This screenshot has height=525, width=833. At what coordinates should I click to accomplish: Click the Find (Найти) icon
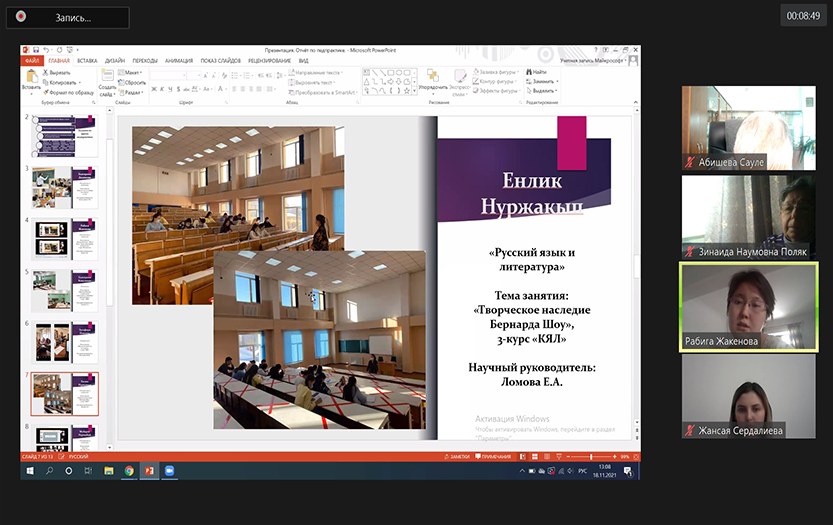536,72
